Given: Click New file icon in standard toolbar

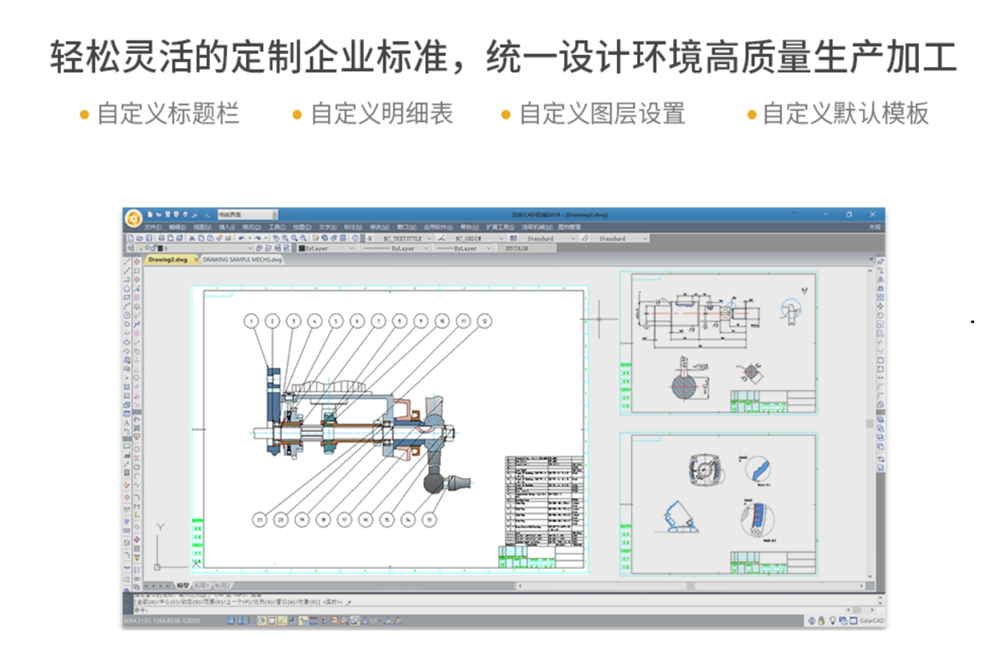Looking at the screenshot, I should (x=131, y=238).
